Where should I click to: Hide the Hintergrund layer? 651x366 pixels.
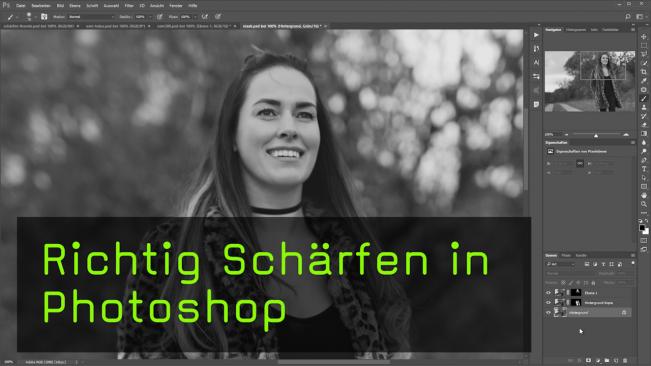point(548,312)
